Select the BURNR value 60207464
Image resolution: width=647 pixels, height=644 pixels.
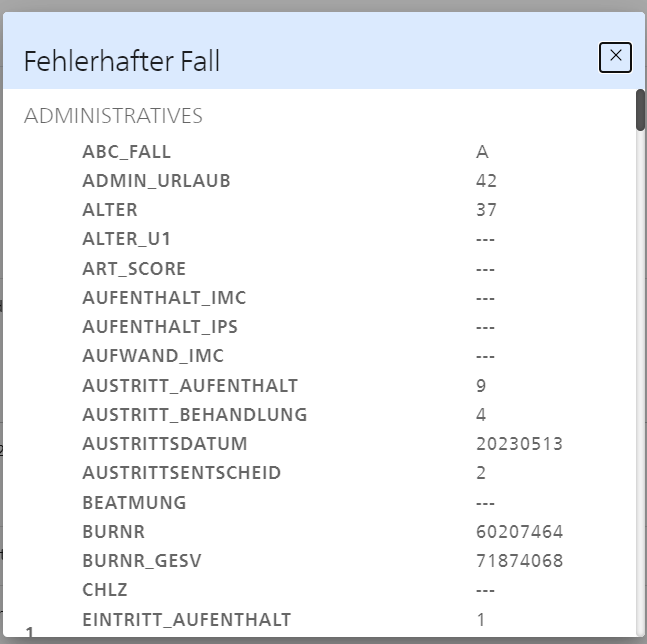point(519,532)
